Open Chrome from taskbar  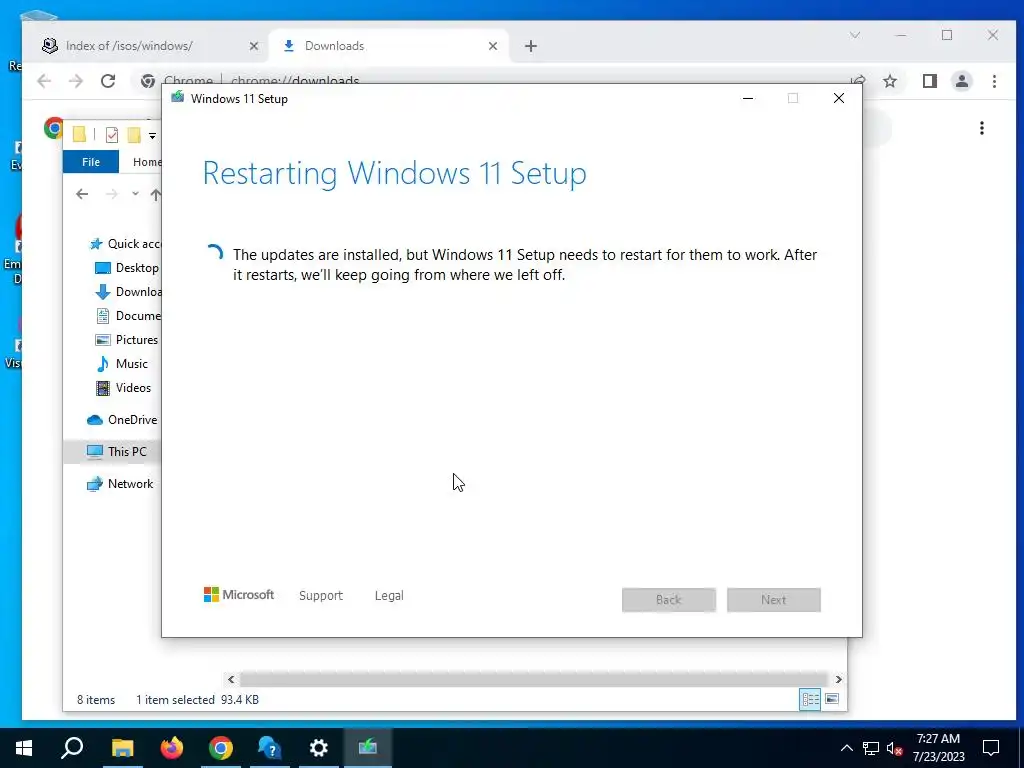tap(221, 748)
